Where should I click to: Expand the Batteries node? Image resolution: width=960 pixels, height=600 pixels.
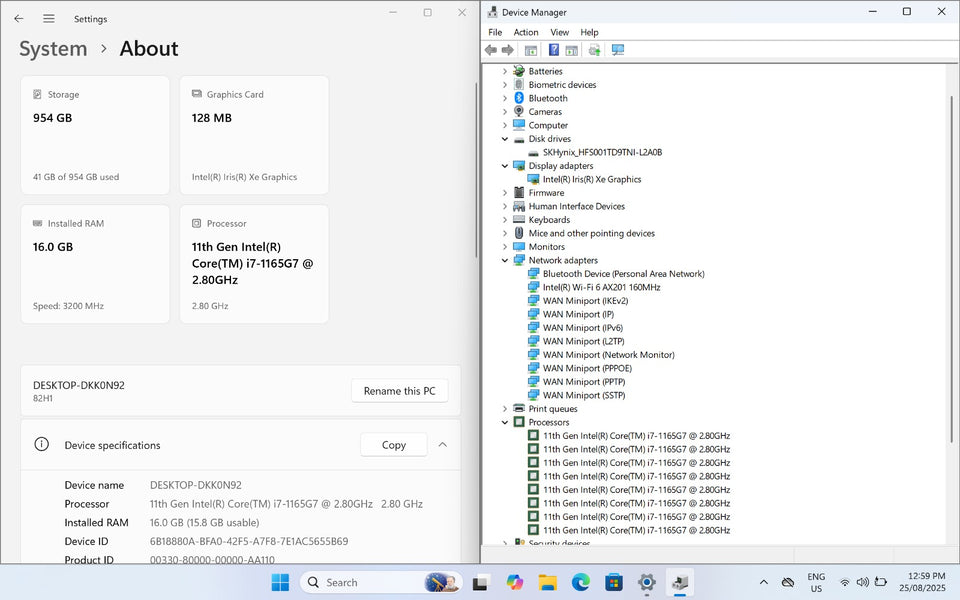click(504, 71)
